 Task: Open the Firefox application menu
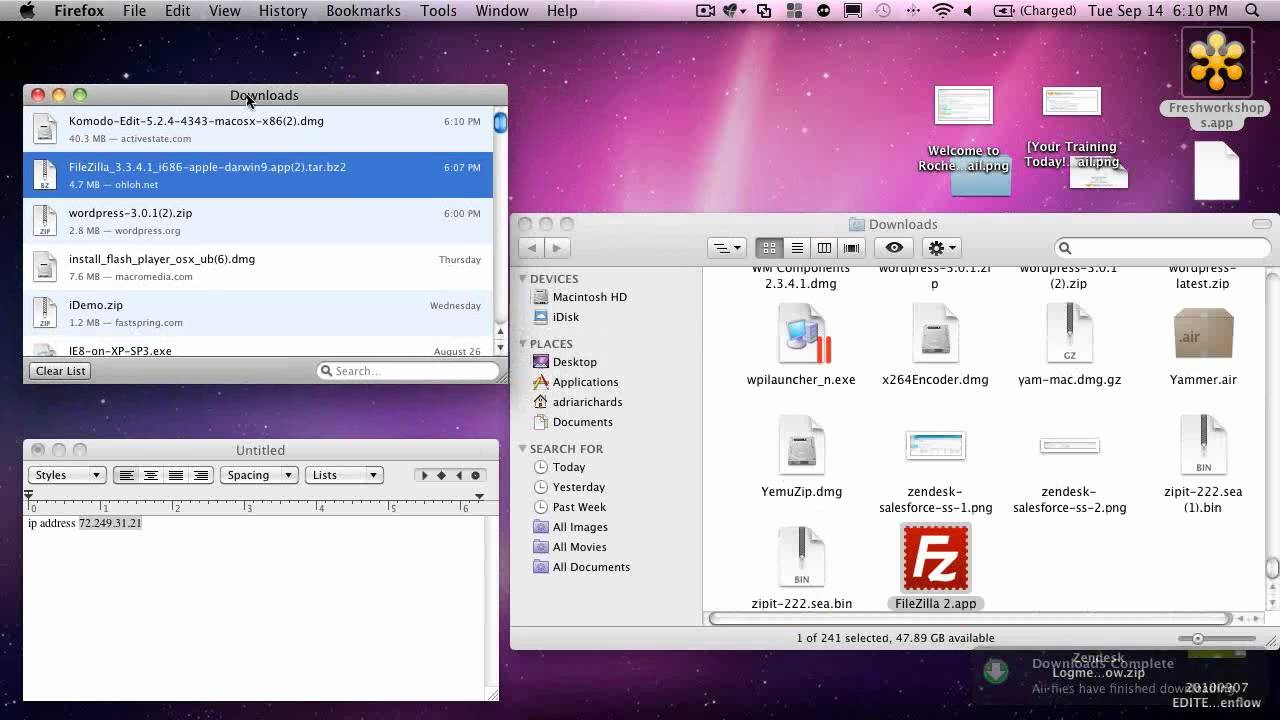(x=79, y=11)
